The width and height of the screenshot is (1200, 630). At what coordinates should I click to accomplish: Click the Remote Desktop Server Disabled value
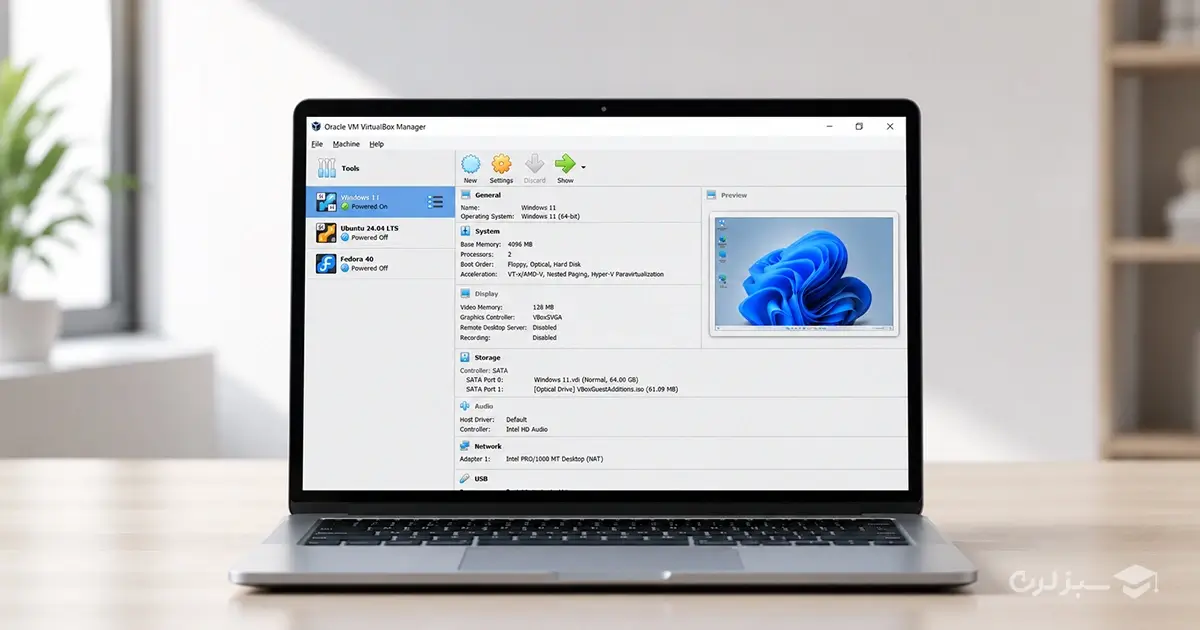(x=545, y=327)
